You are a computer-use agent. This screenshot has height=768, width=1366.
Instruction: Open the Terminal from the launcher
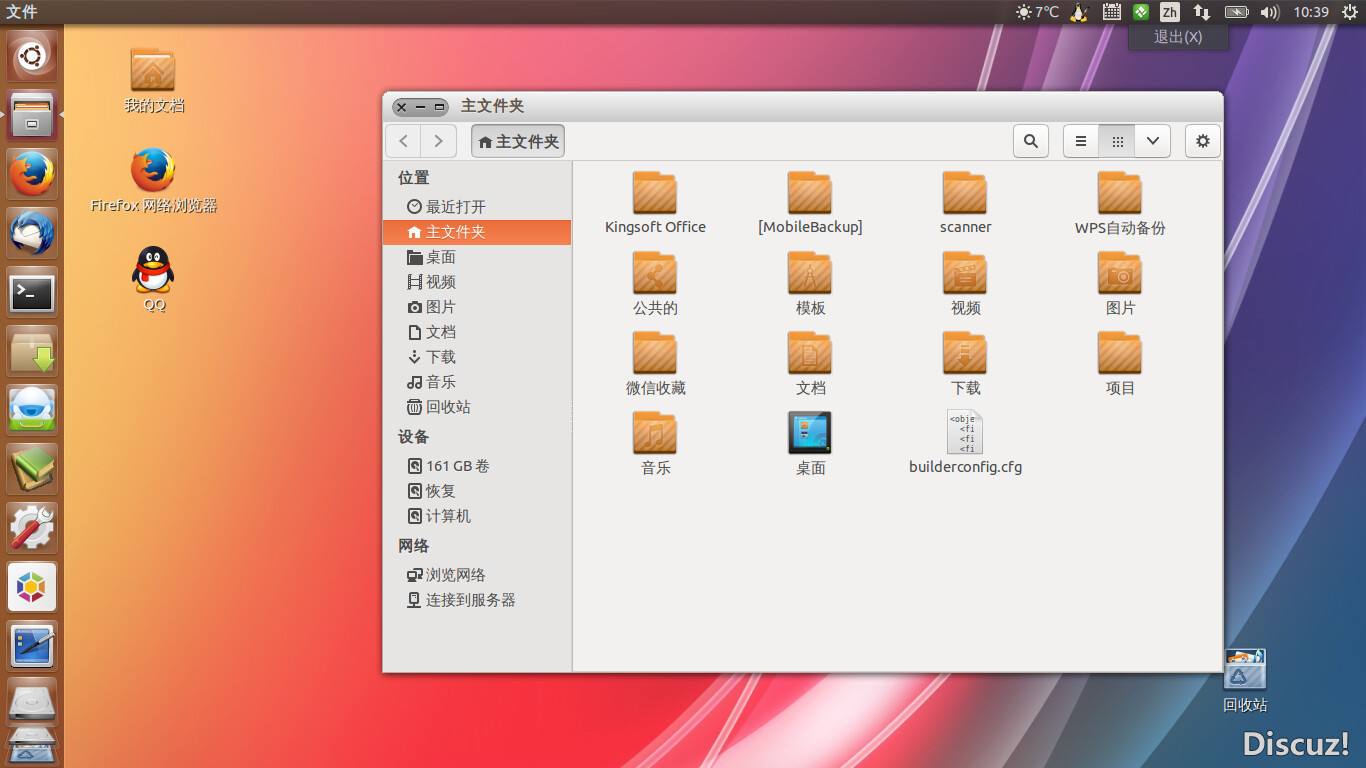(x=32, y=293)
